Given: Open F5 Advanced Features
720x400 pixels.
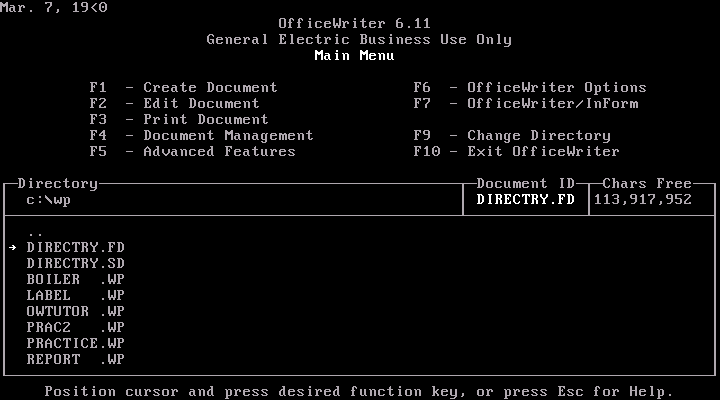Looking at the screenshot, I should (x=192, y=152).
